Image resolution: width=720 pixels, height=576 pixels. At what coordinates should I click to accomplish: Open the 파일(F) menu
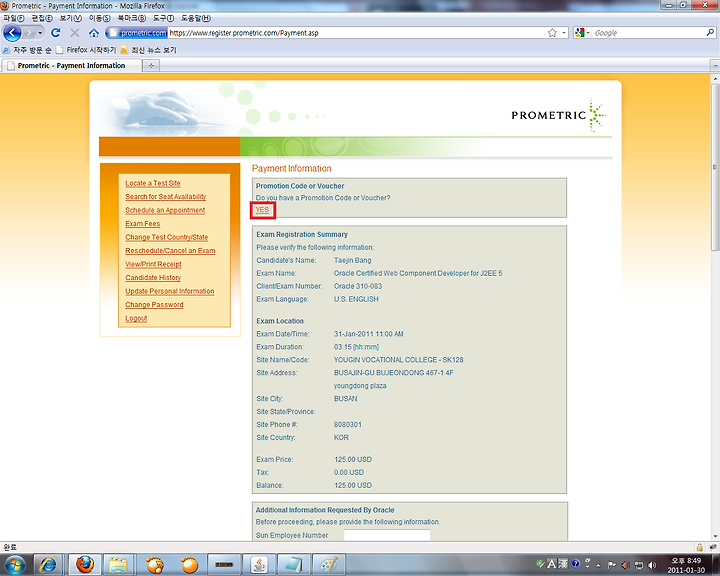click(14, 18)
